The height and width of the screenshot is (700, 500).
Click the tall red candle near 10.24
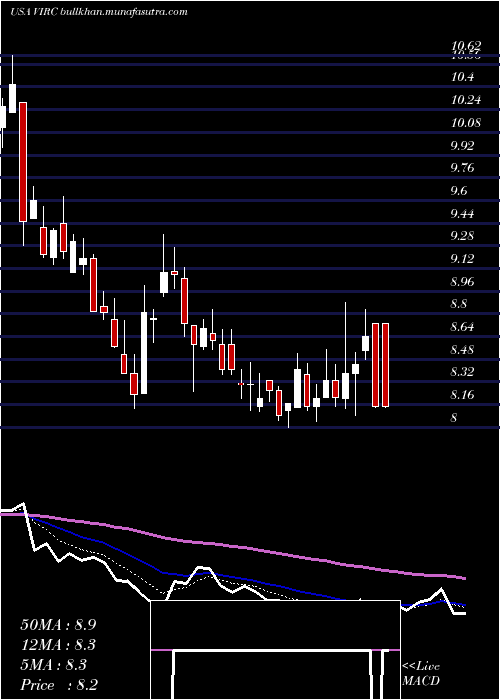23,162
